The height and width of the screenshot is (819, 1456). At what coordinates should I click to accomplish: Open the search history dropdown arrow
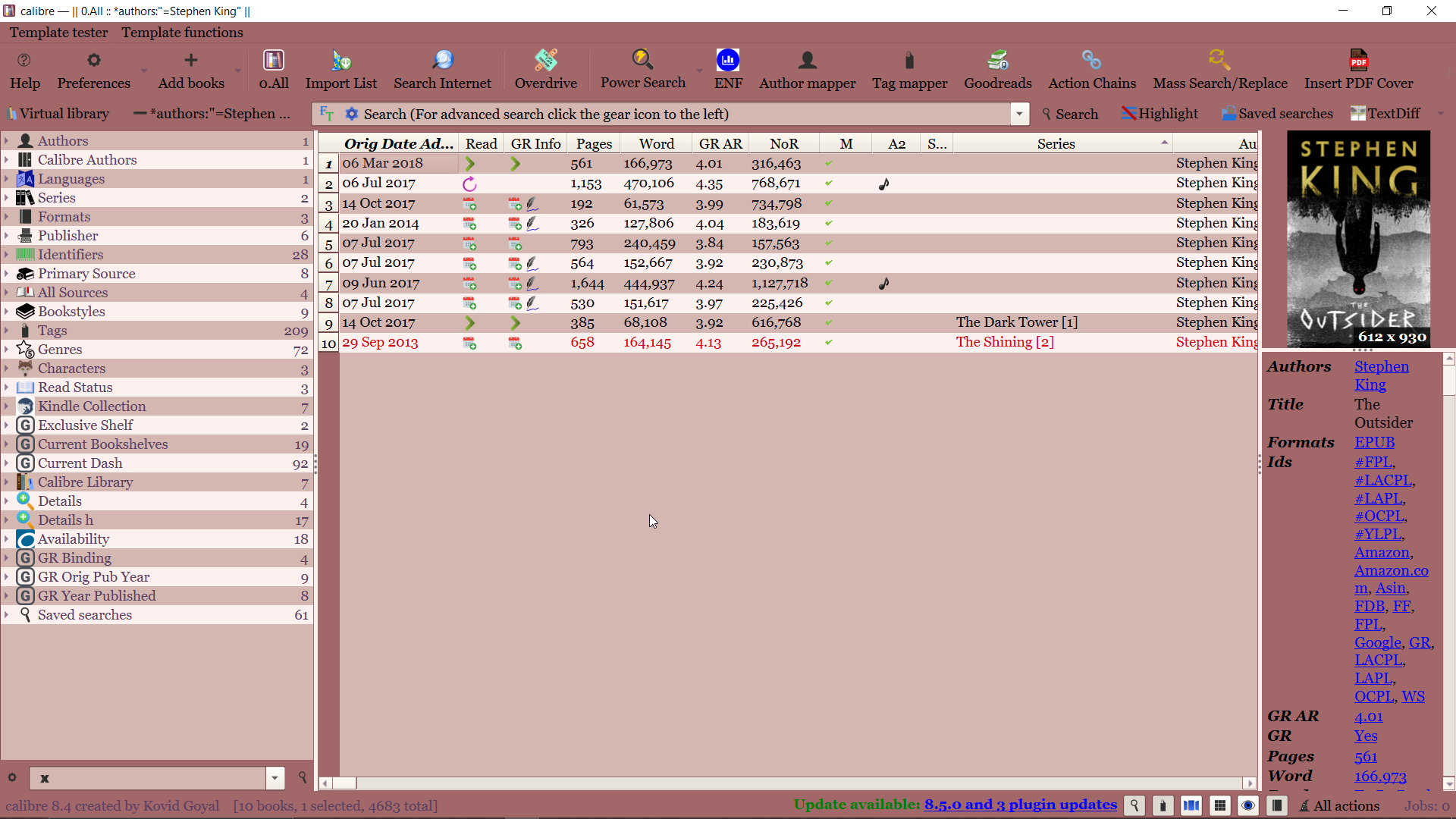(x=1019, y=114)
